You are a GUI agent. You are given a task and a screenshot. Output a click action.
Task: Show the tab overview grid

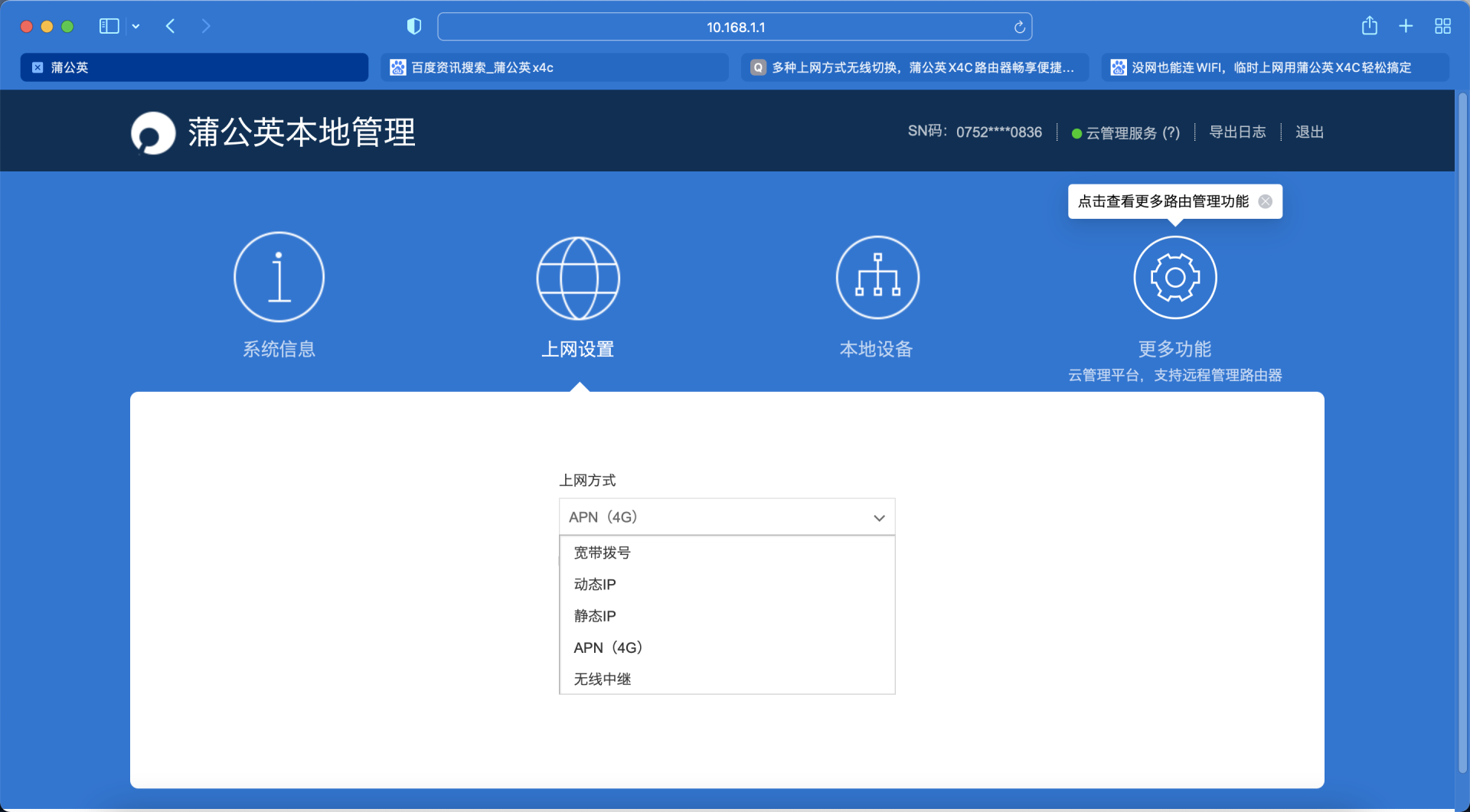click(x=1442, y=26)
